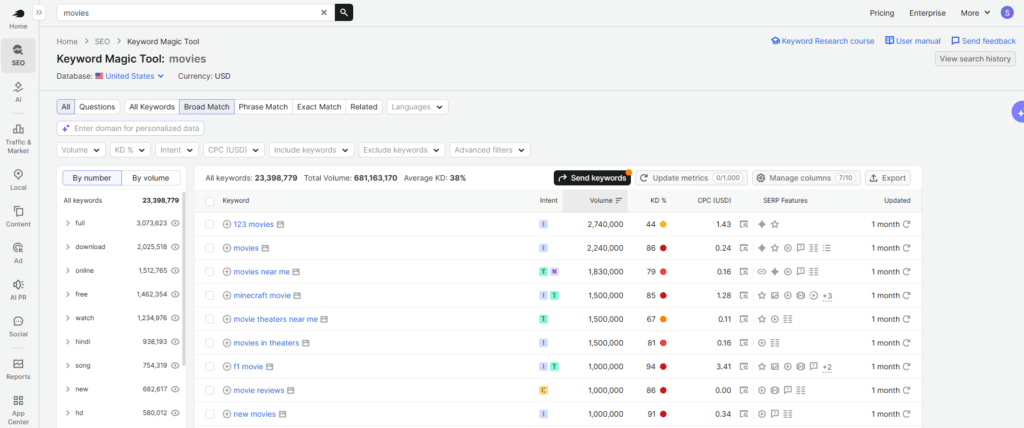The height and width of the screenshot is (428, 1024).
Task: Open the User manual link
Action: pyautogui.click(x=912, y=41)
